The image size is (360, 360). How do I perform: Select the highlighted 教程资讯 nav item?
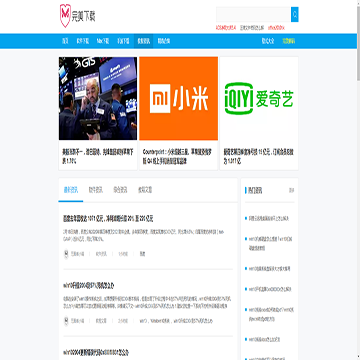[x=144, y=41]
